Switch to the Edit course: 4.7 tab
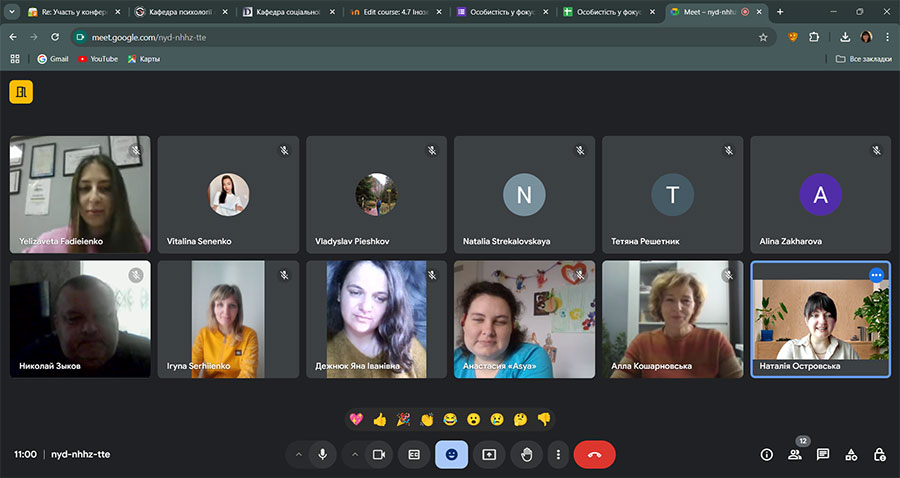The image size is (900, 478). click(395, 11)
